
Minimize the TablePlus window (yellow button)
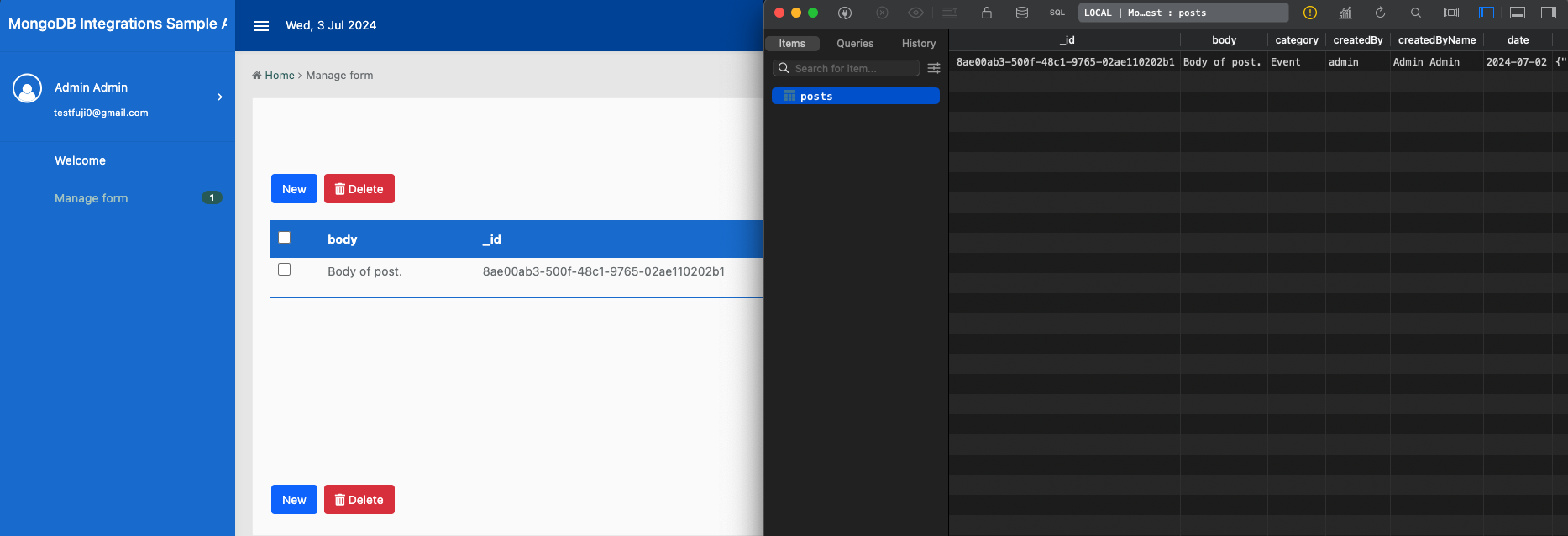(796, 13)
